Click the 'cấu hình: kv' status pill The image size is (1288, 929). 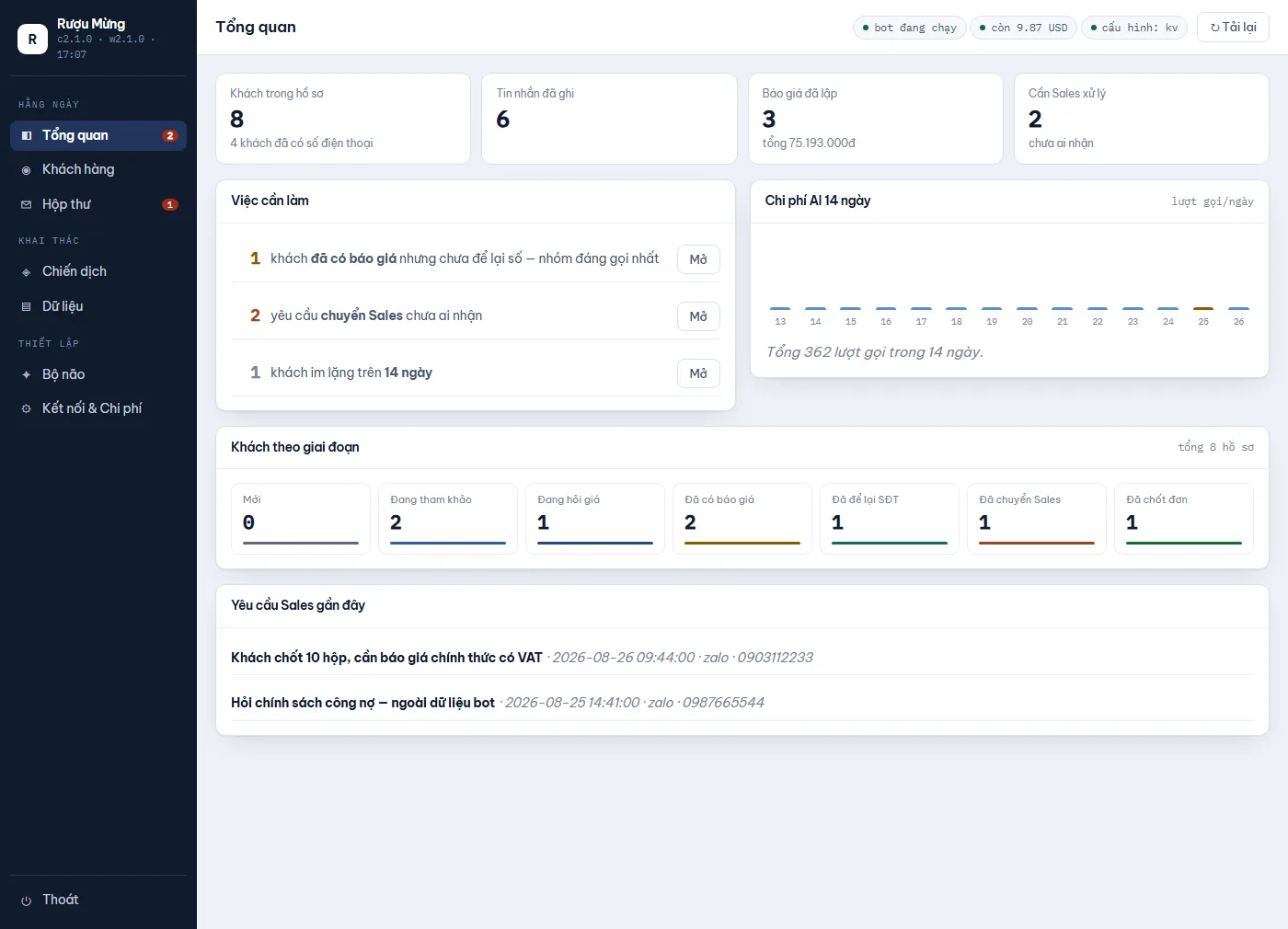coord(1133,28)
